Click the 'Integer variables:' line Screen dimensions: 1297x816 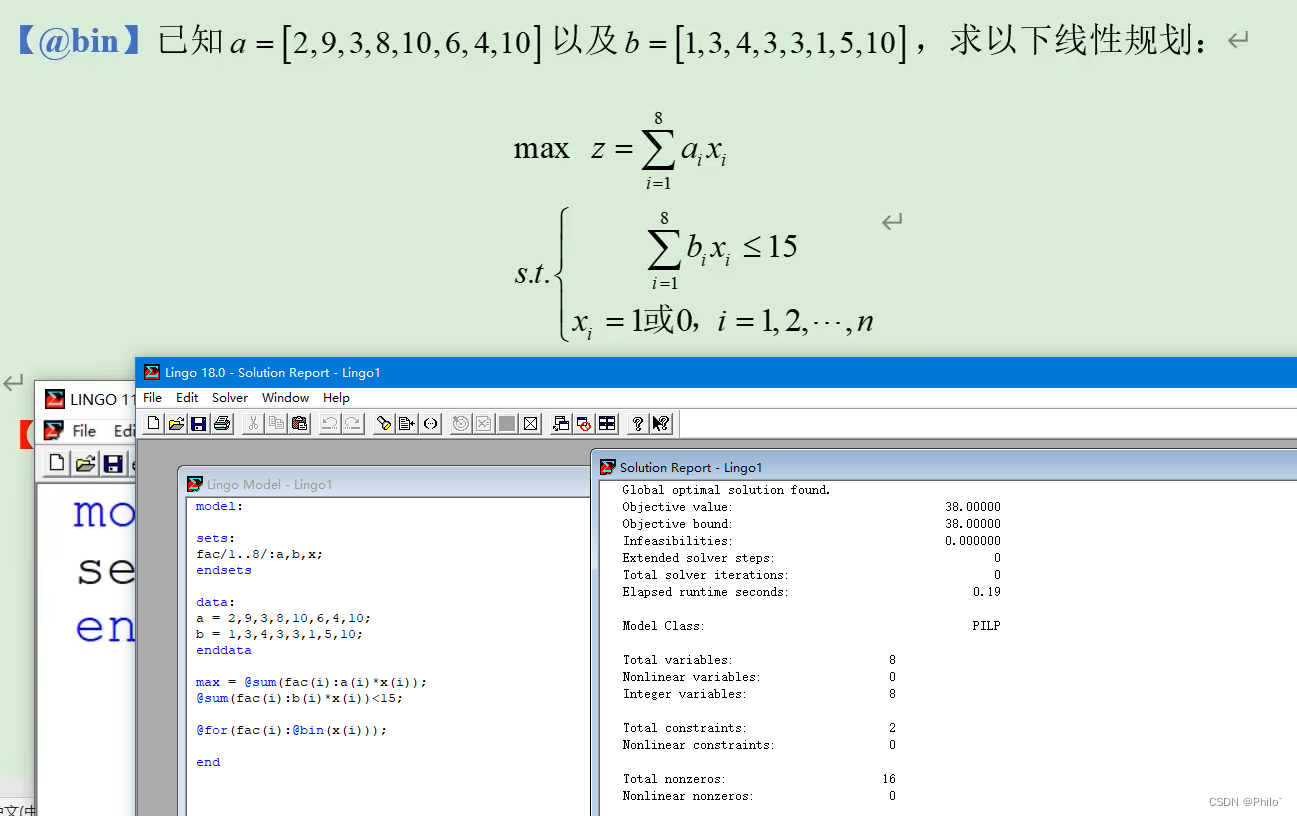(759, 694)
